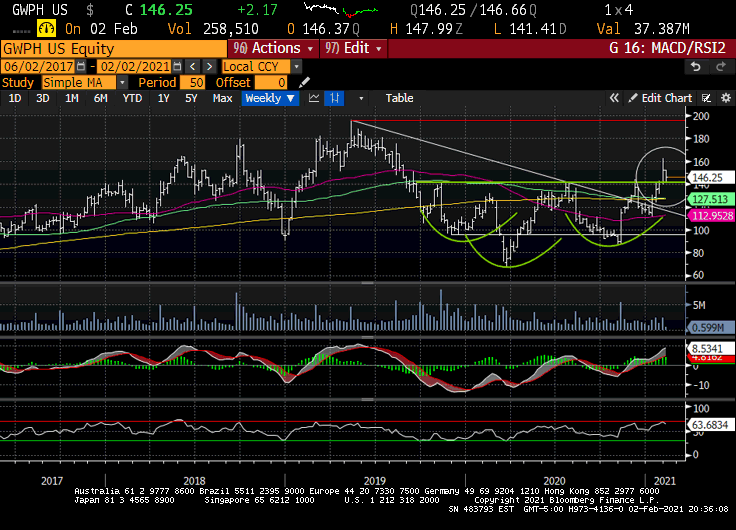
Task: Open chart settings gear
Action: [726, 98]
